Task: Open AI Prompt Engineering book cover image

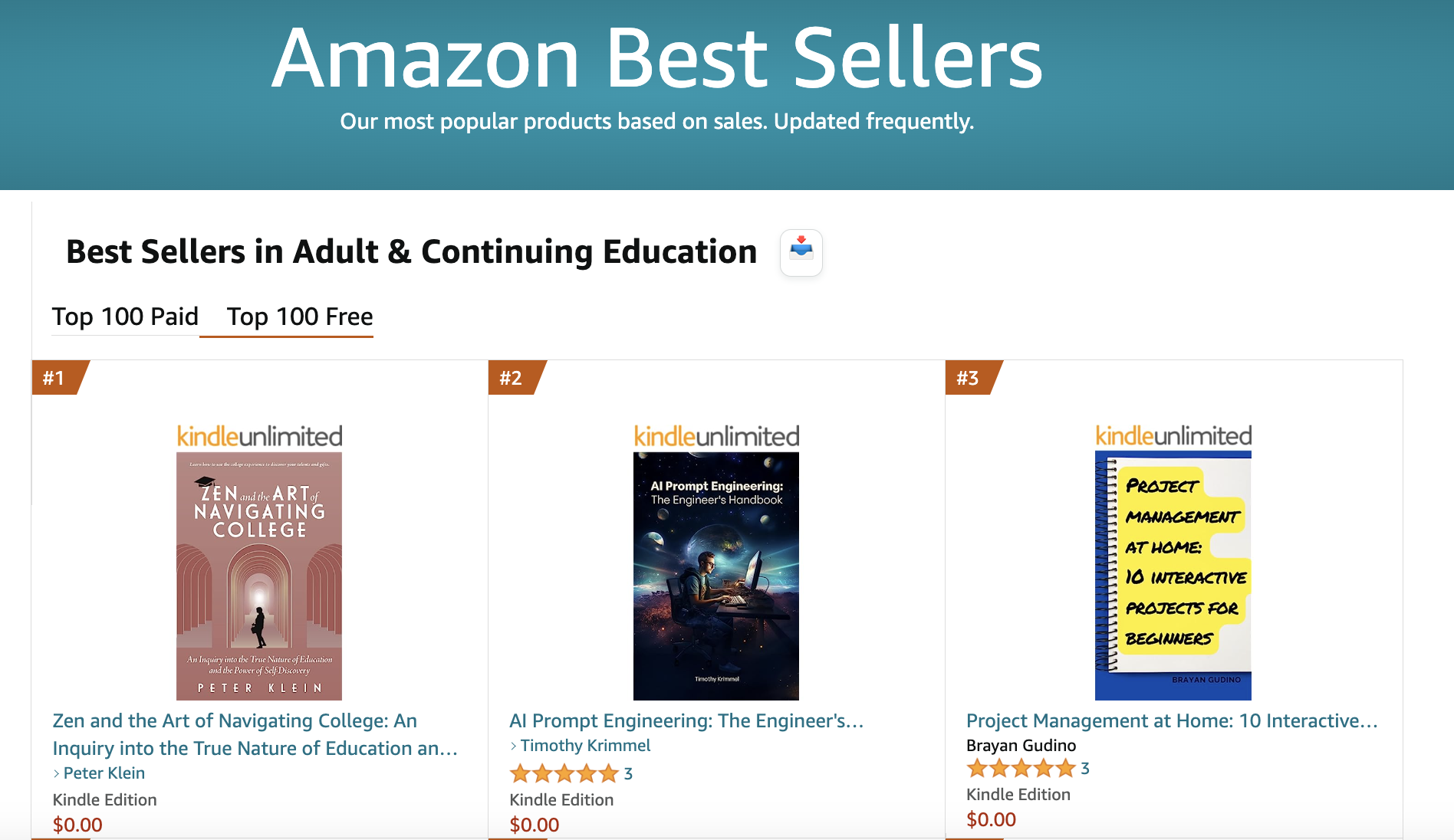Action: (x=716, y=576)
